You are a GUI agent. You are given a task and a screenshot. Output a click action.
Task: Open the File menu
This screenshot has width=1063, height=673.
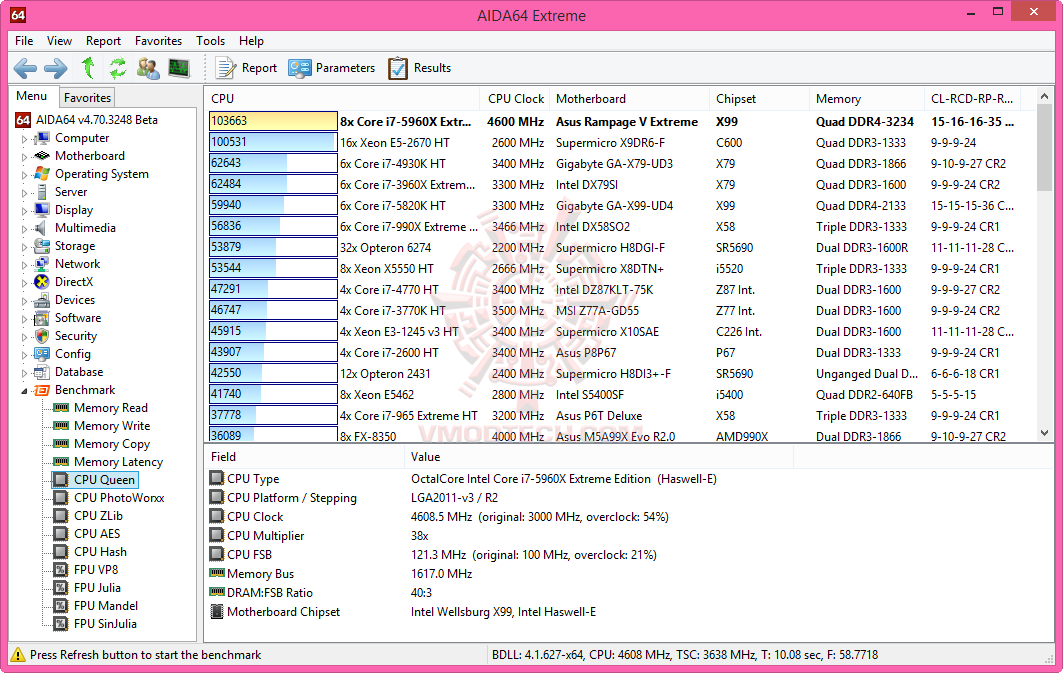[24, 41]
